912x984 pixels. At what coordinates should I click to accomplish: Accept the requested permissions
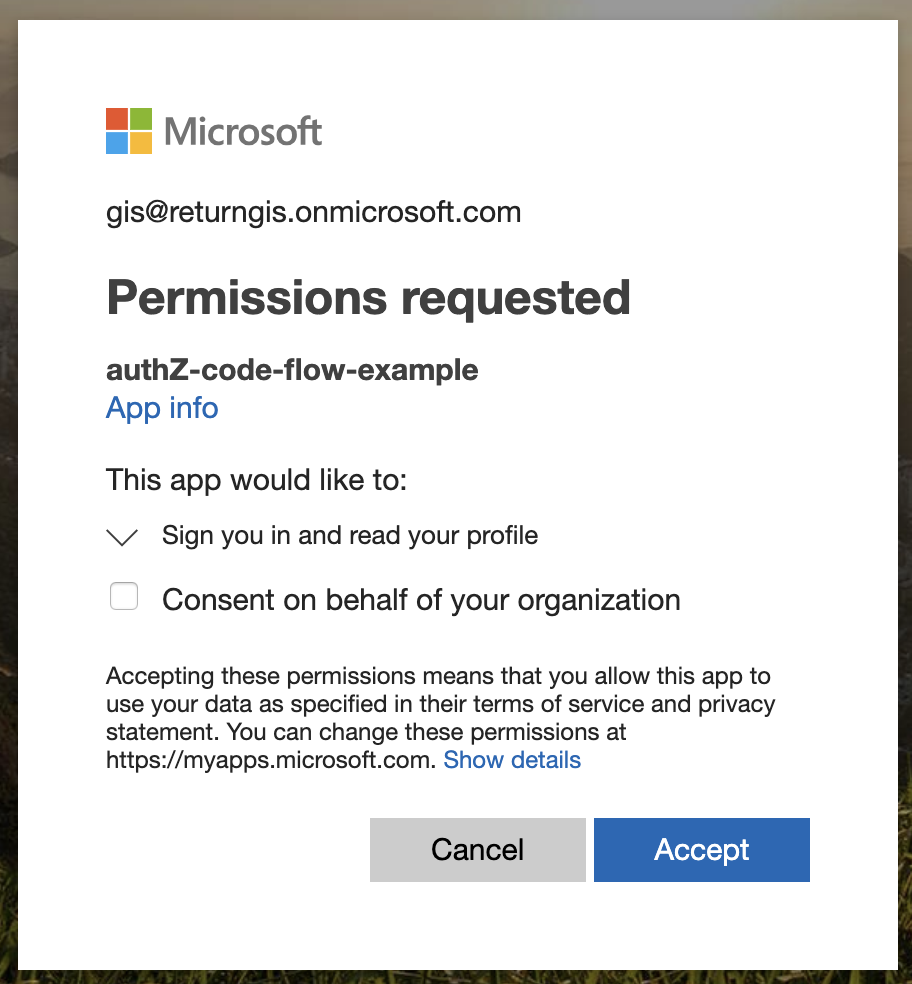coord(702,850)
